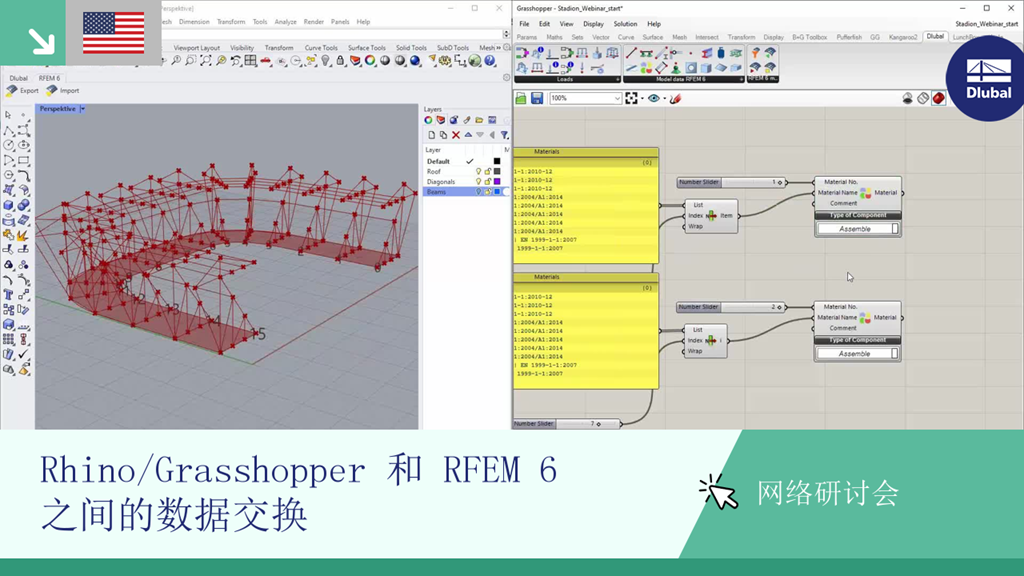1024x576 pixels.
Task: Select the preview eye icon in Grasshopper toolbar
Action: [x=652, y=97]
